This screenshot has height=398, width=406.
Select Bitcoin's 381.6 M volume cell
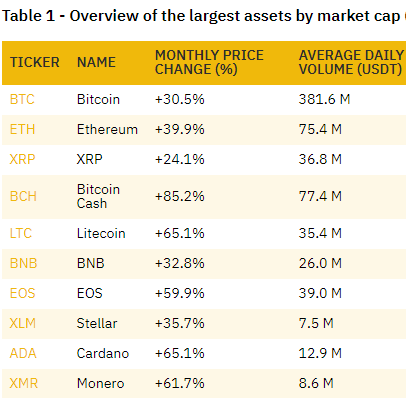324,99
